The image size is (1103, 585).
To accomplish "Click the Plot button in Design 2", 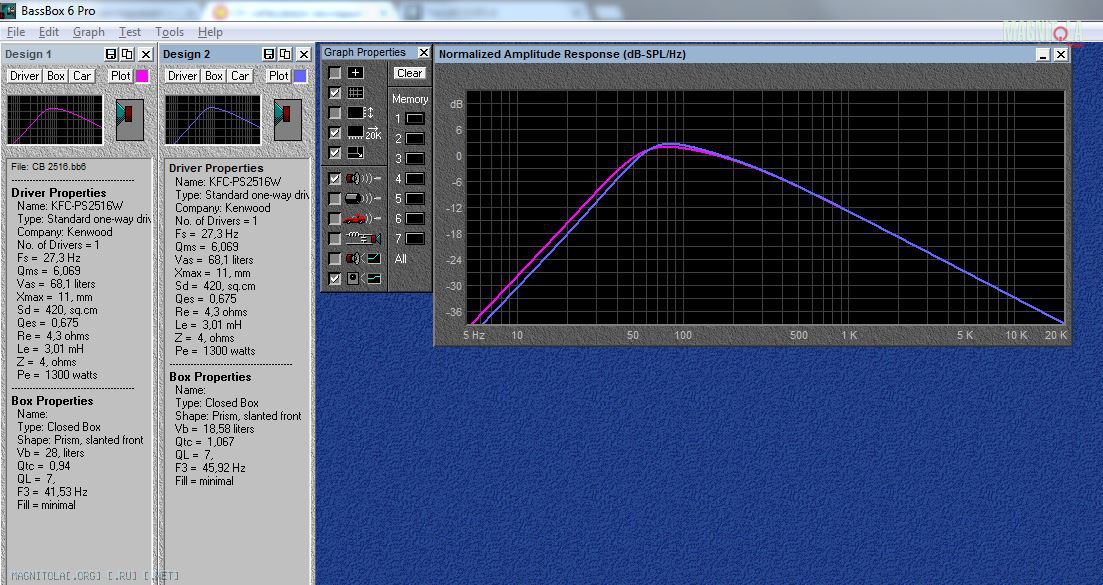I will coord(279,76).
